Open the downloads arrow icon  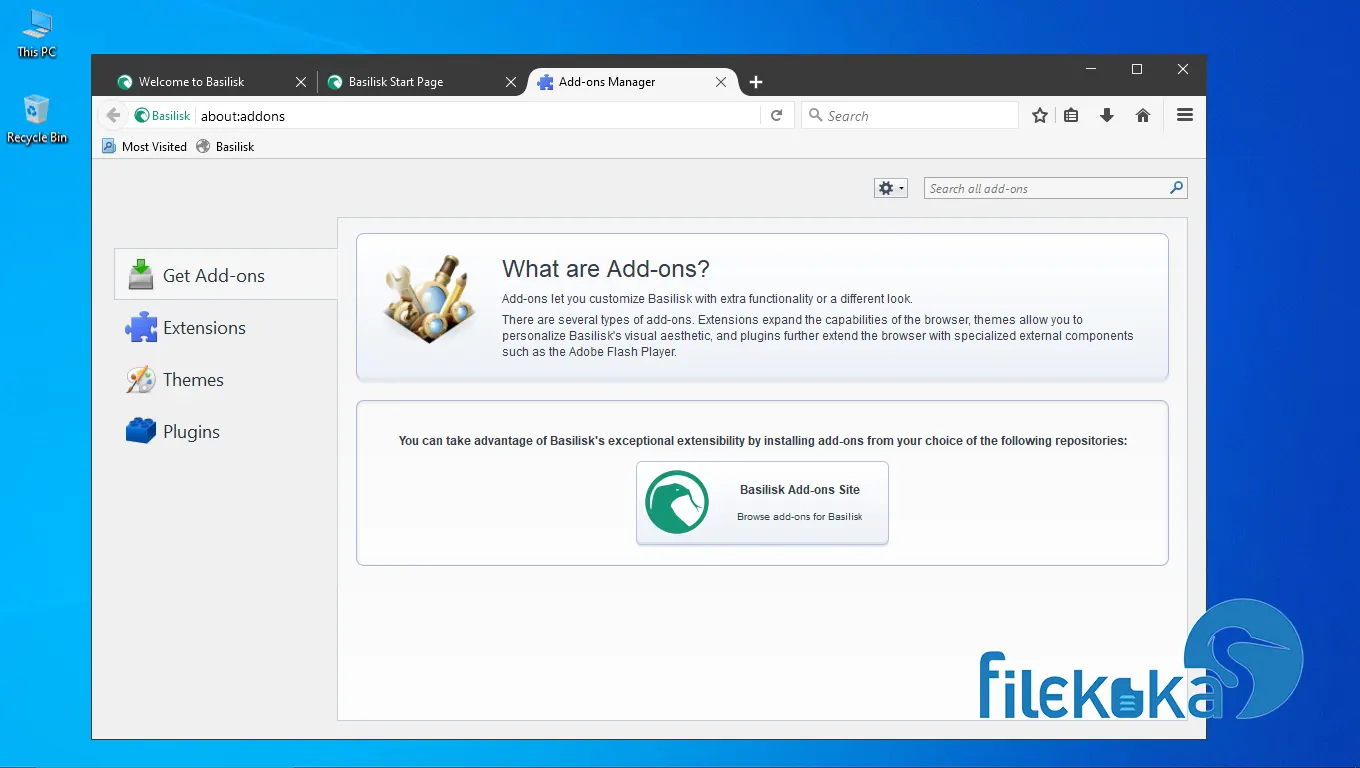1107,116
